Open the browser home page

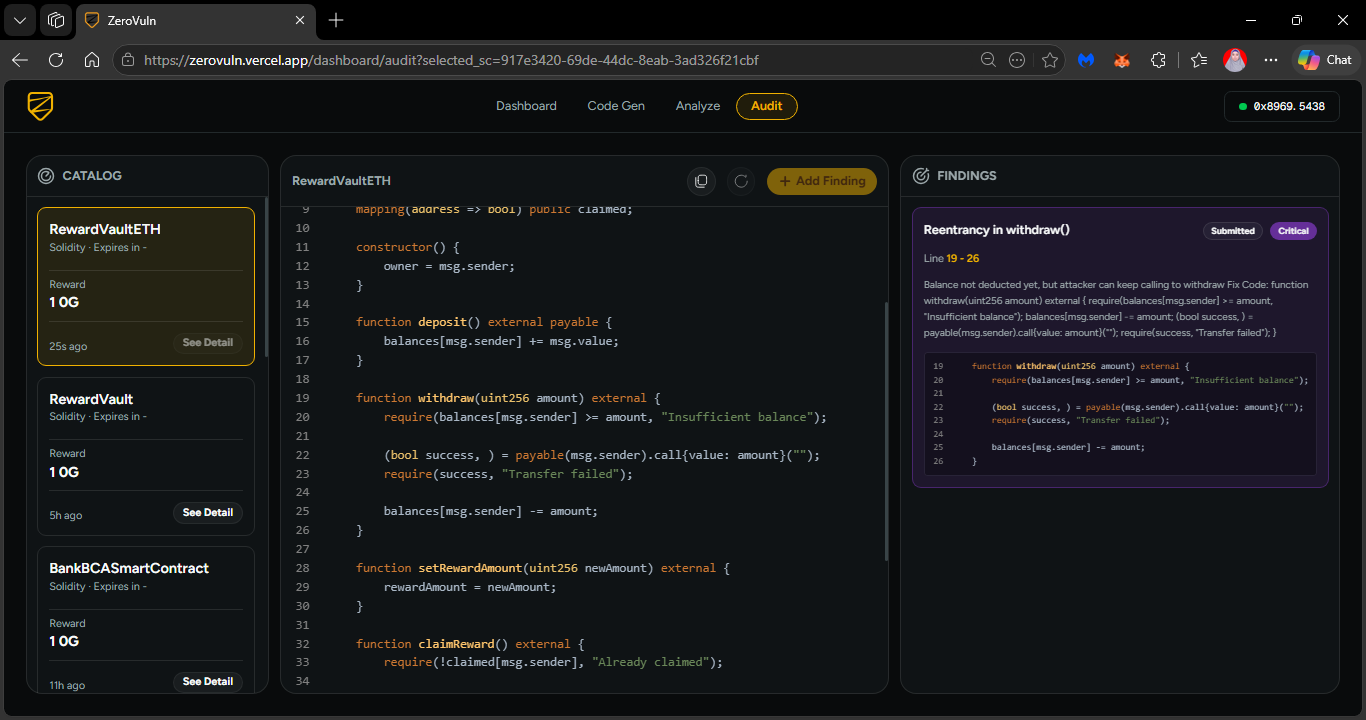coord(92,60)
